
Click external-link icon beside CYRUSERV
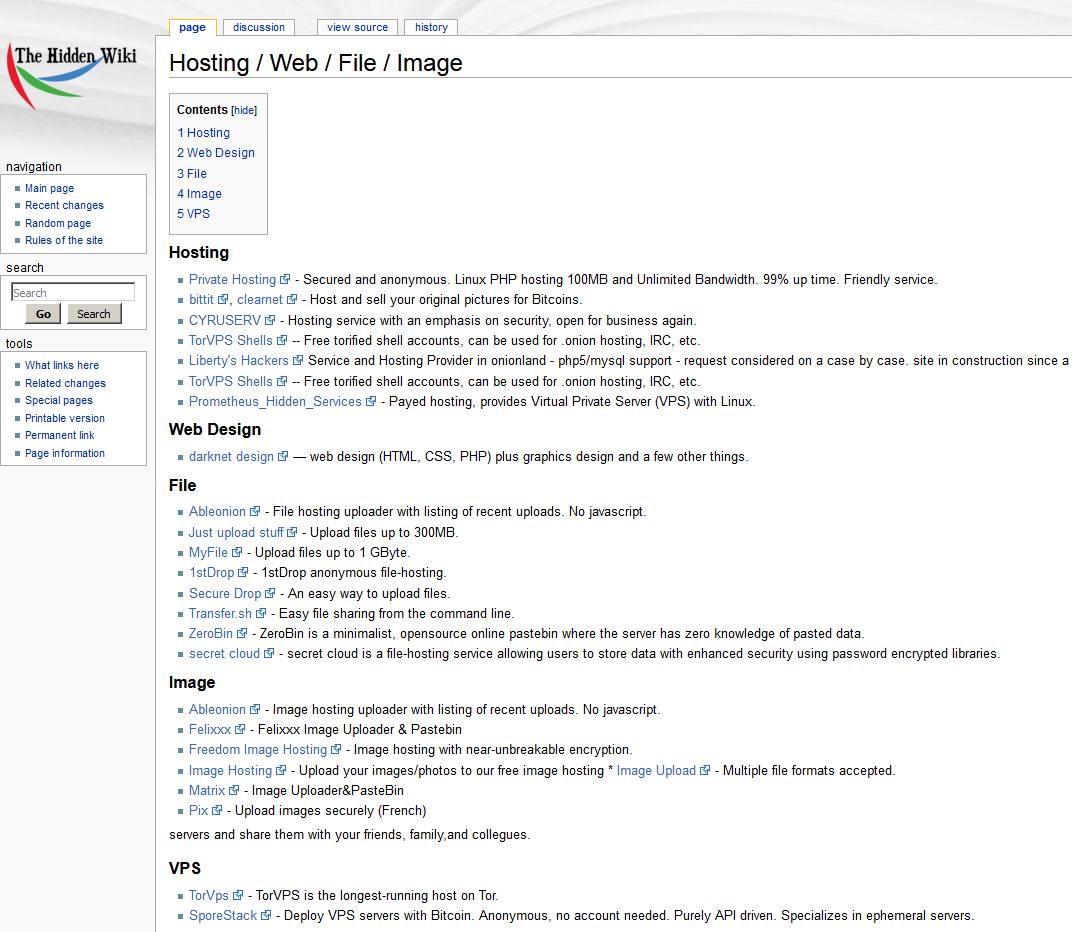click(270, 320)
